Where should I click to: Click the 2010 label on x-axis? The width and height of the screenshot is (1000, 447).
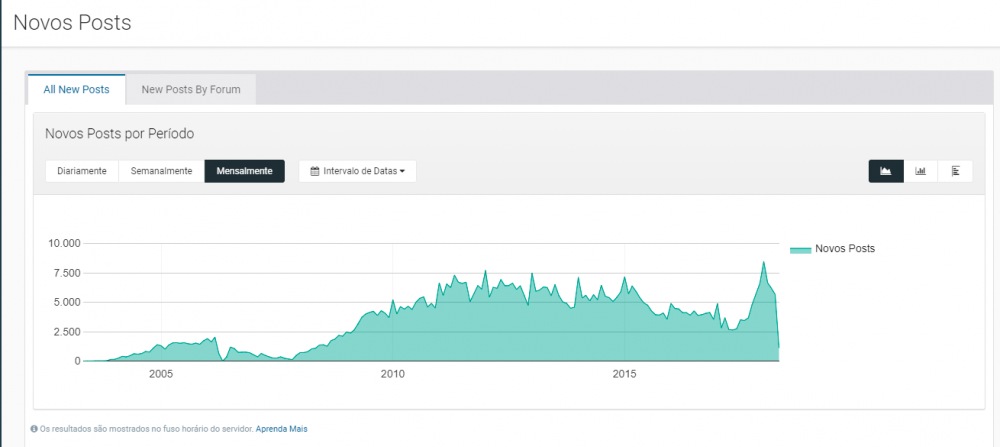click(x=392, y=374)
